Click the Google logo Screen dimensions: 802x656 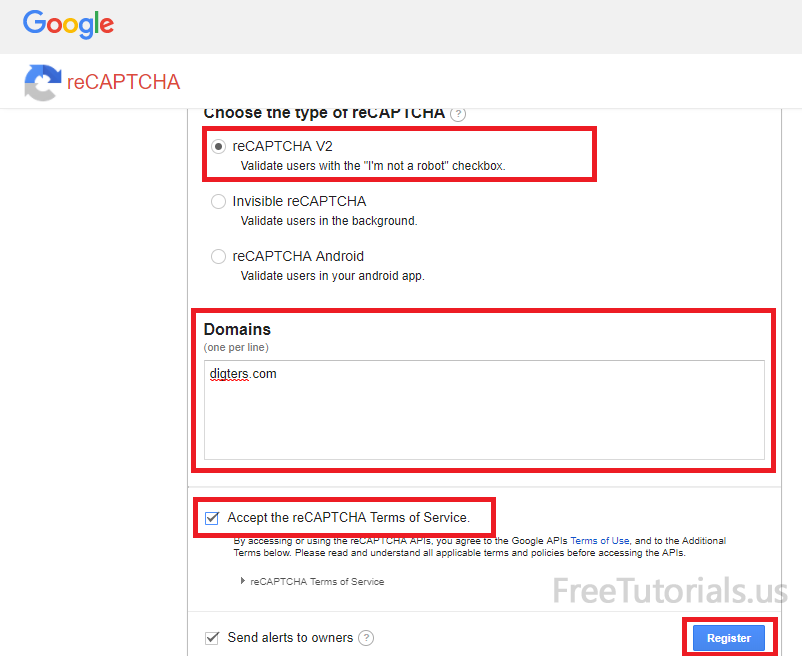pos(68,24)
